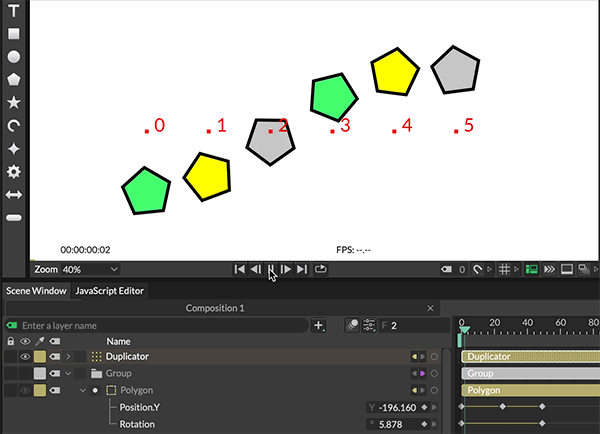Screen dimensions: 600x434
Task: Open the Zoom percentage dropdown
Action: click(x=90, y=269)
